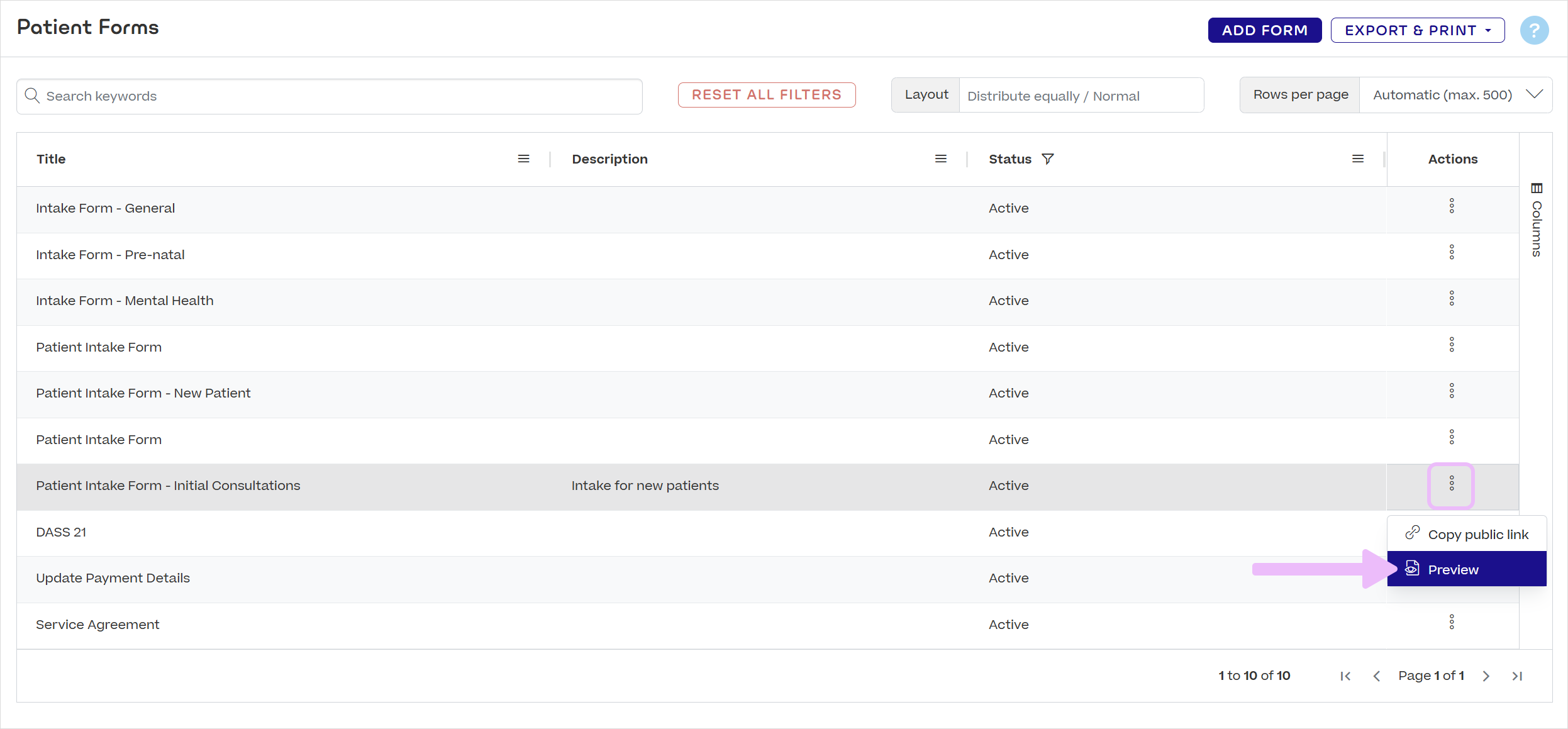1568x729 pixels.
Task: Jump to the first page icon
Action: (1346, 676)
